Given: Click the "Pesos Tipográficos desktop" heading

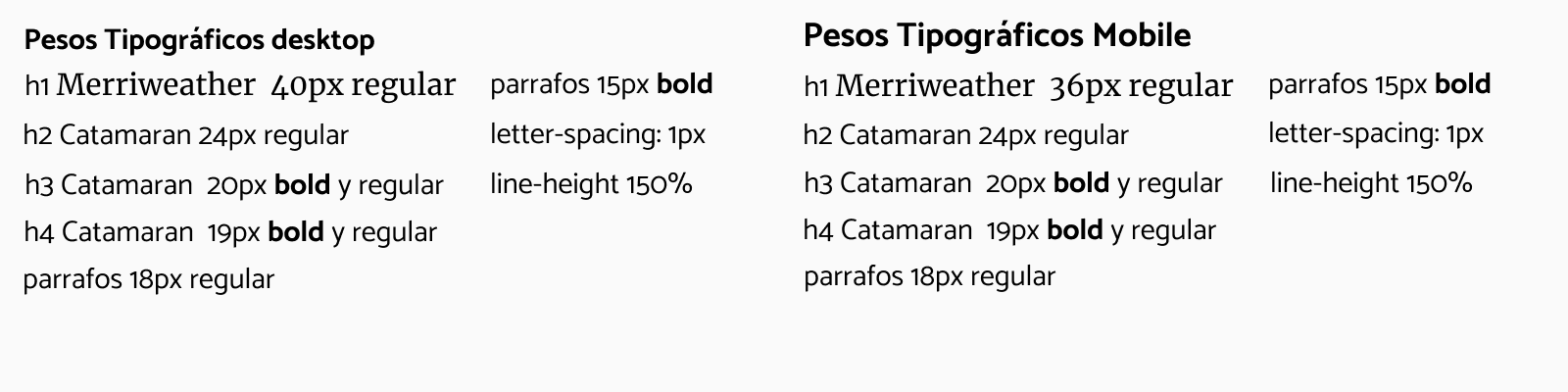Looking at the screenshot, I should point(199,40).
